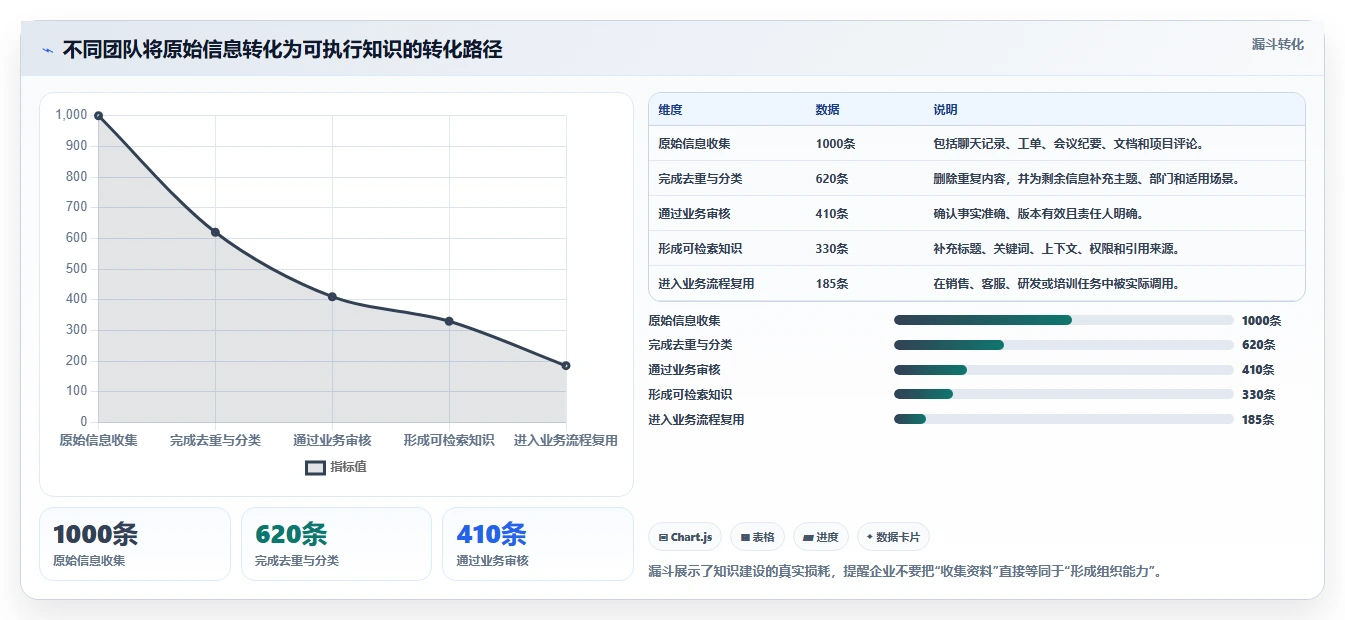The image size is (1345, 620).
Task: Click table cell 进入业务流程复用
Action: 706,284
